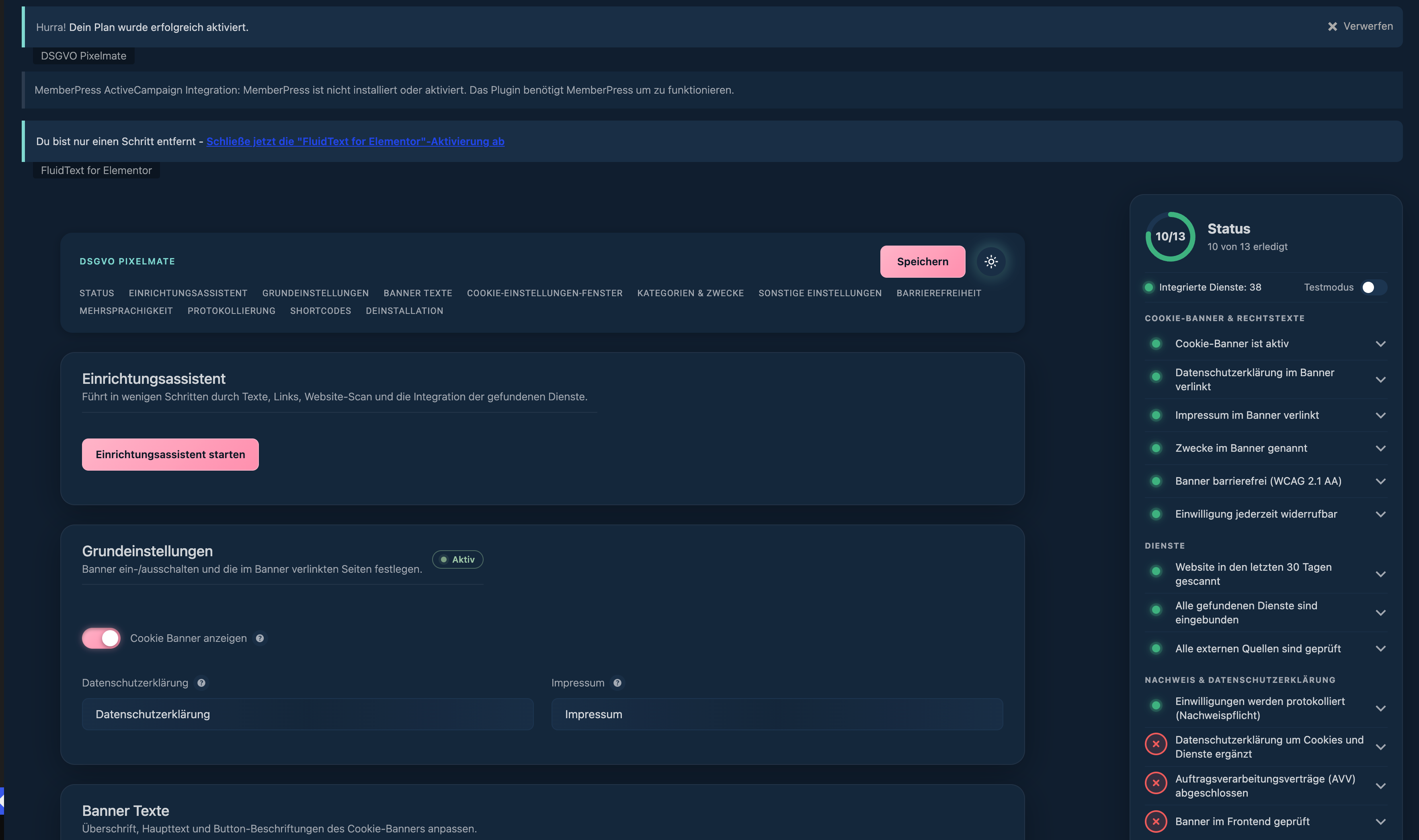The height and width of the screenshot is (840, 1419).
Task: Click the Speichern button
Action: tap(923, 262)
